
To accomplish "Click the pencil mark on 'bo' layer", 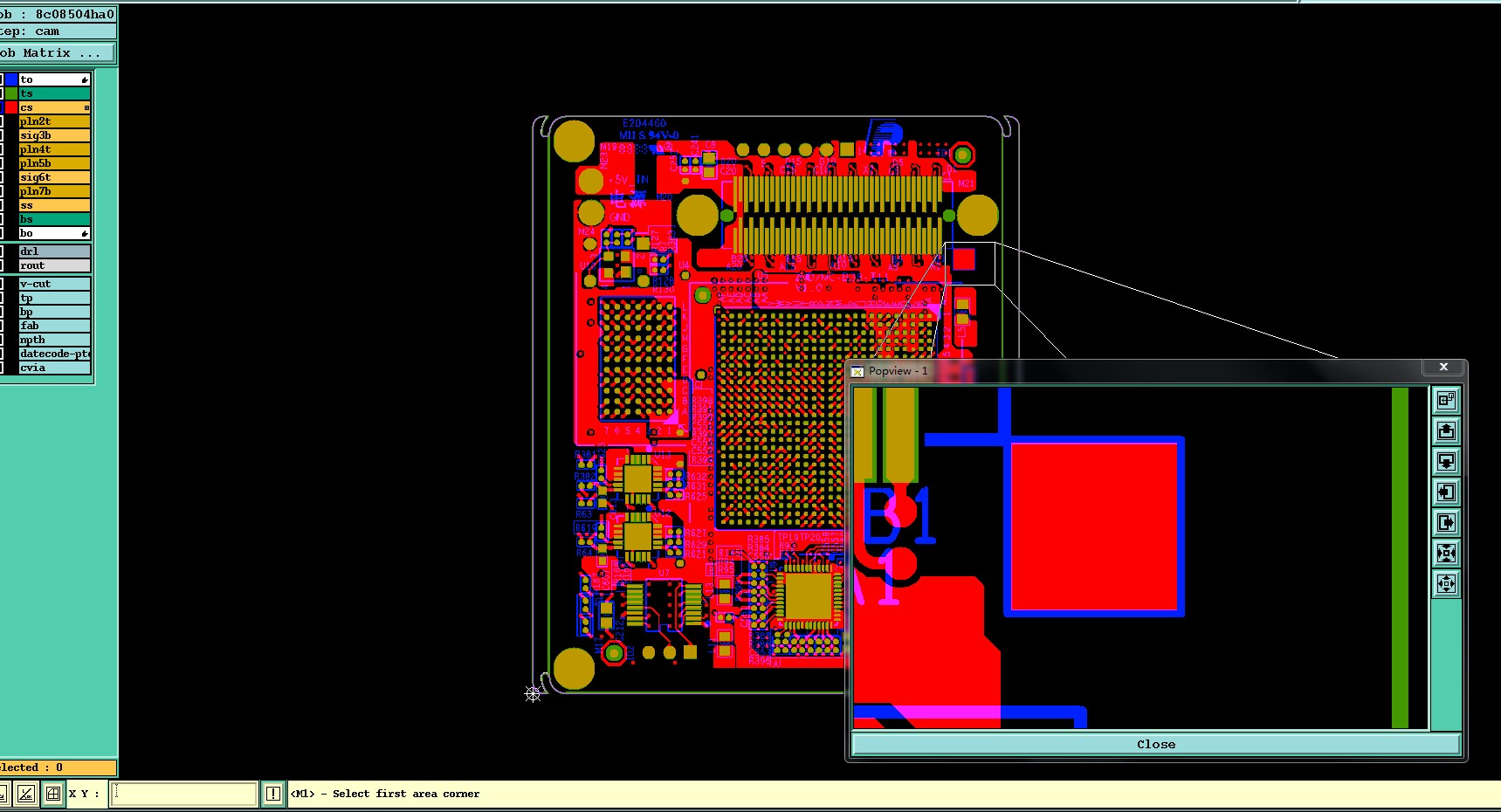I will point(85,233).
